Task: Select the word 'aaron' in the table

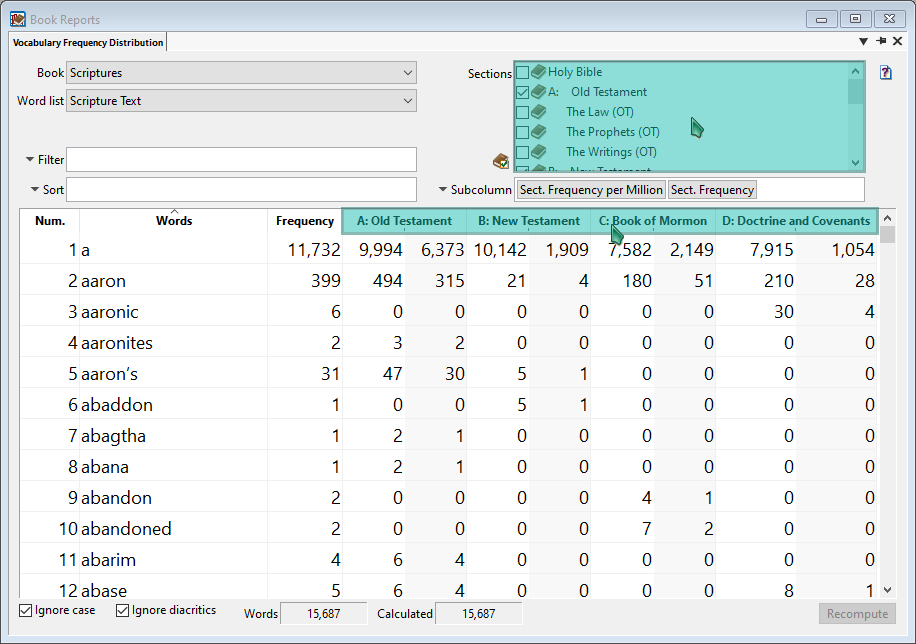Action: pyautogui.click(x=103, y=281)
